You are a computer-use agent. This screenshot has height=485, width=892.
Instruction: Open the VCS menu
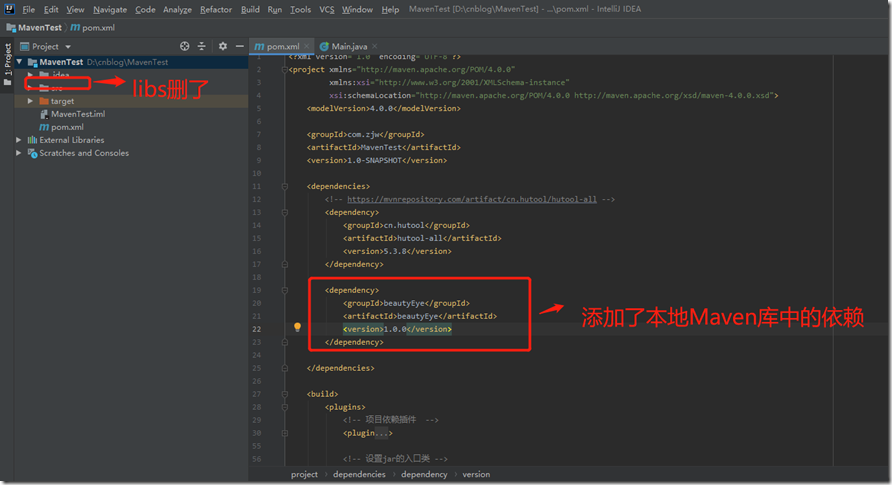327,9
